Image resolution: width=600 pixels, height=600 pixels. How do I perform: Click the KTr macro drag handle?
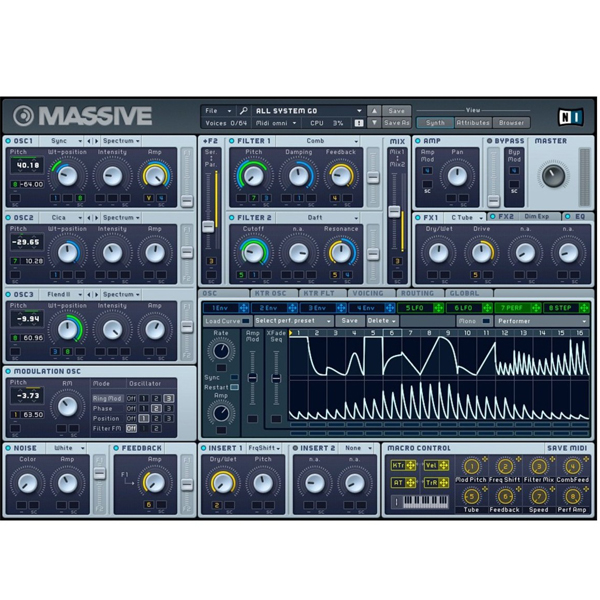point(411,465)
